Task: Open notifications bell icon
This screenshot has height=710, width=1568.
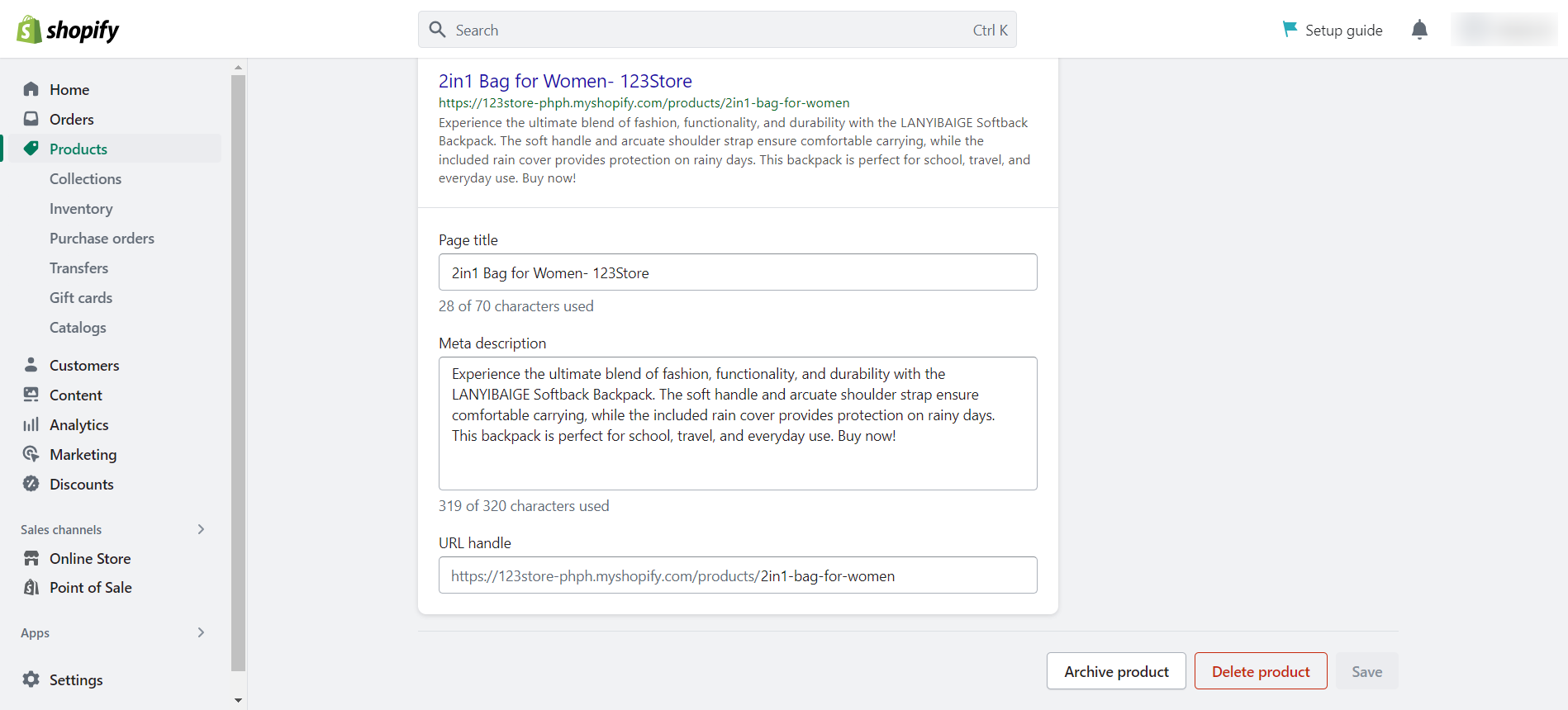Action: tap(1419, 30)
